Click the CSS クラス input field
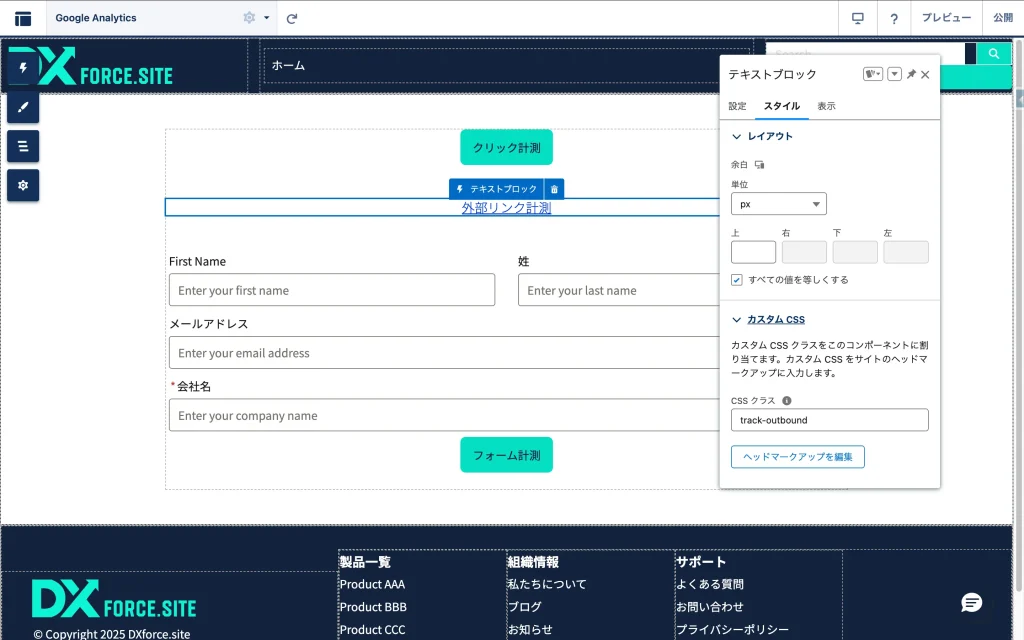The width and height of the screenshot is (1024, 640). pos(829,420)
